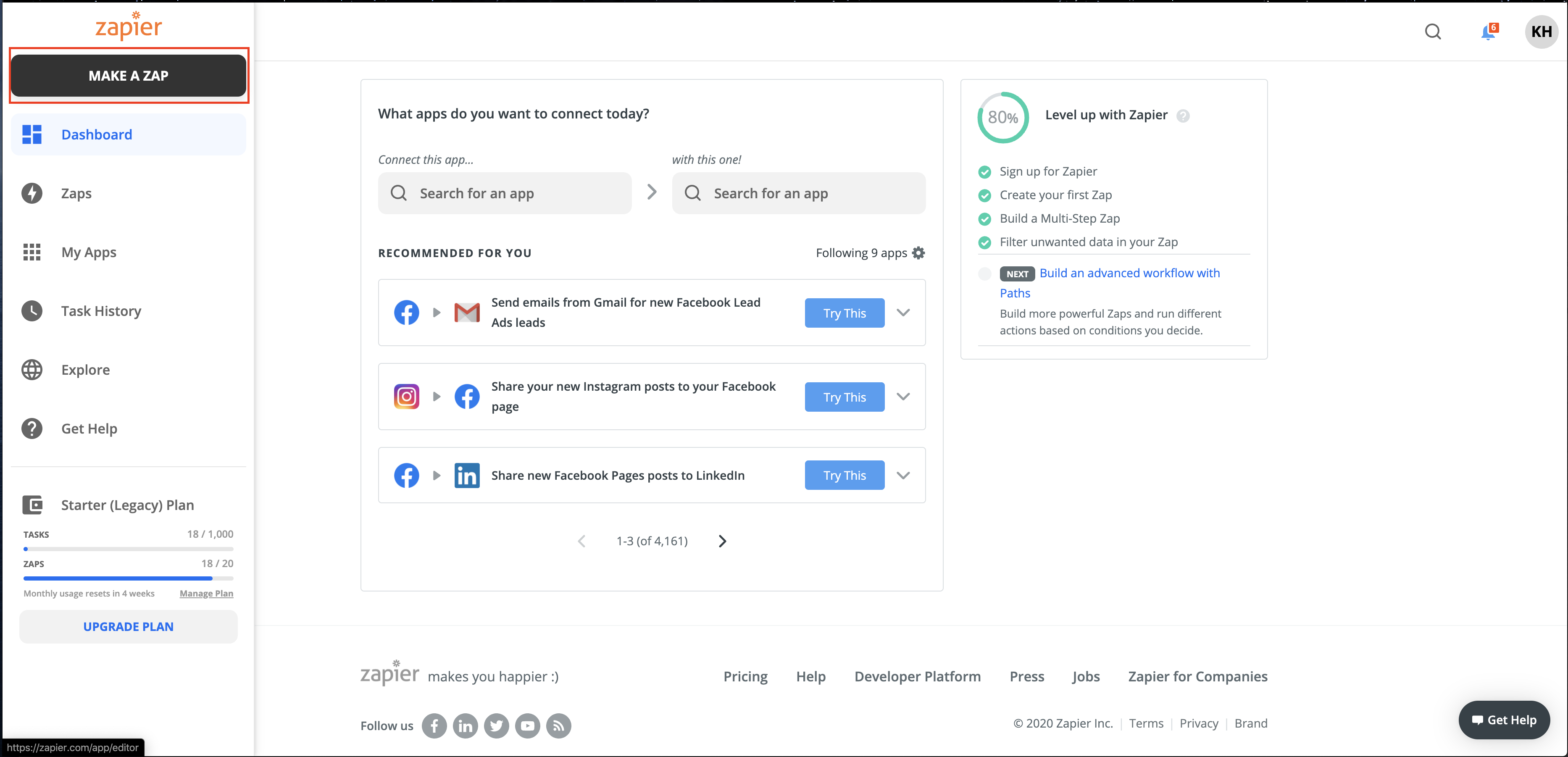
Task: Open notifications bell with badge
Action: 1489,32
